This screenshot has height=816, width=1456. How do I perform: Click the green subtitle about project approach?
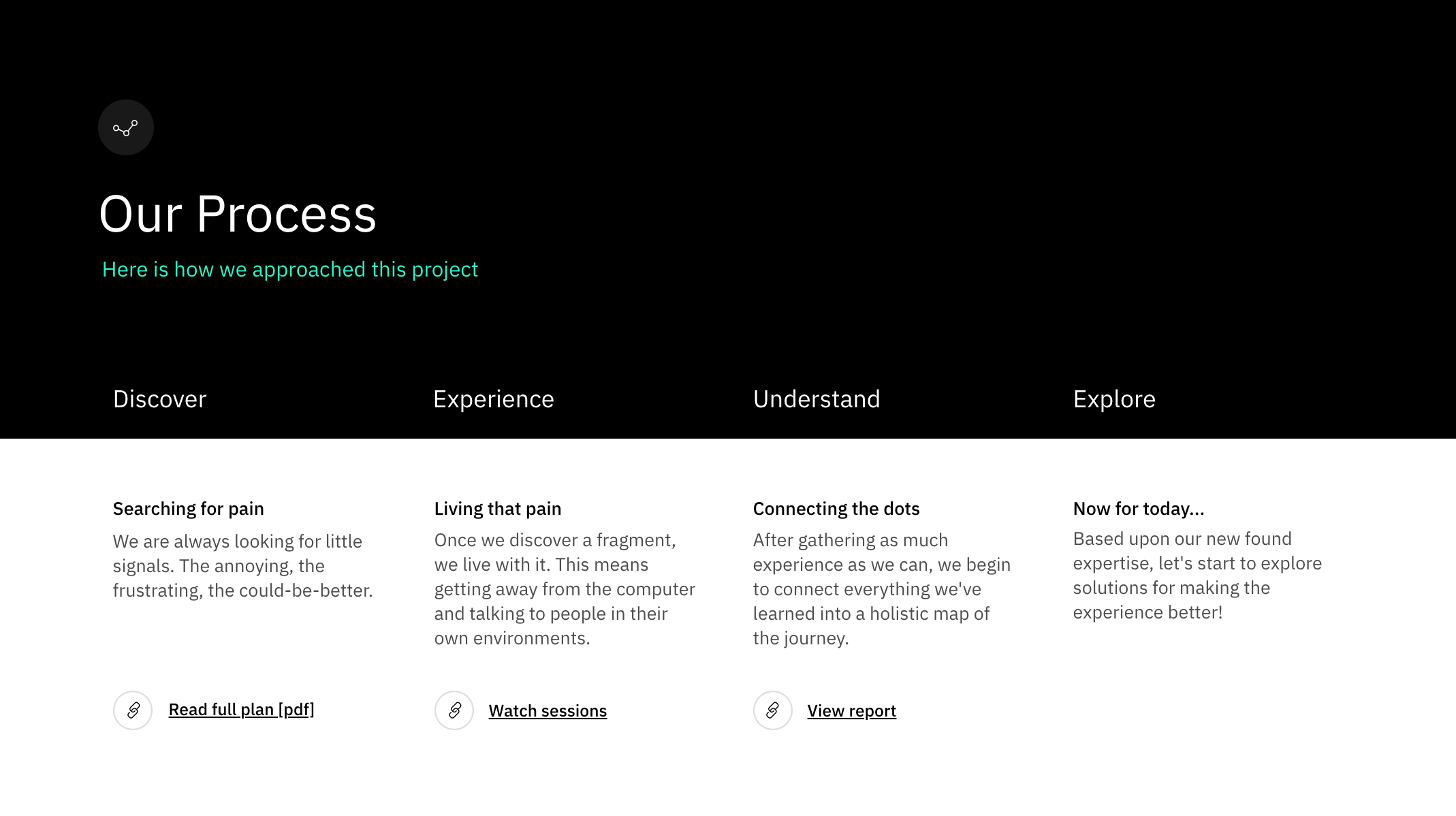click(x=290, y=270)
